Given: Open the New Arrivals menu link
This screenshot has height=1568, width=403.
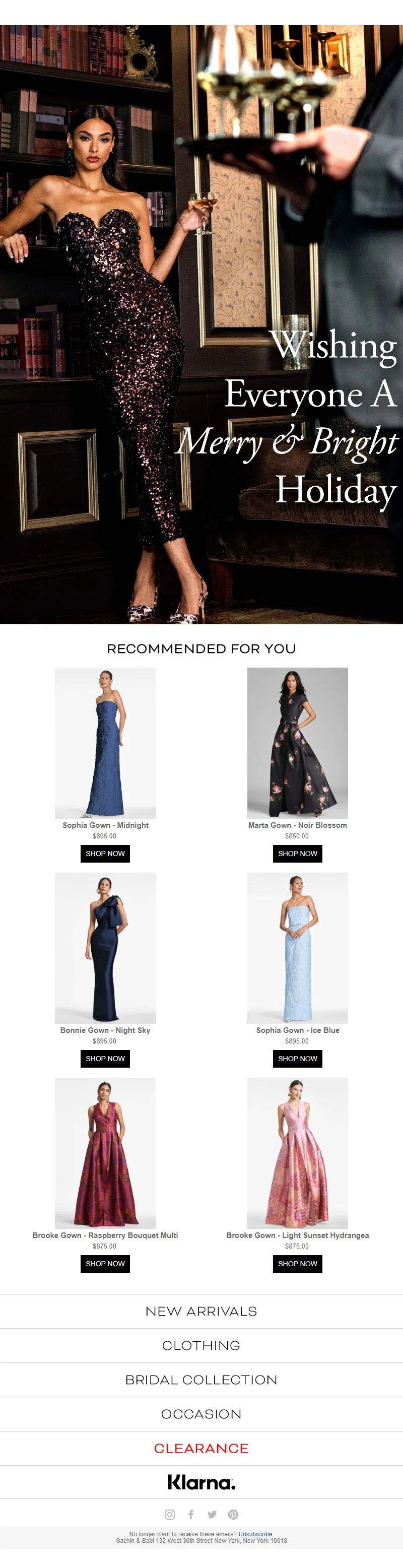Looking at the screenshot, I should tap(201, 1311).
